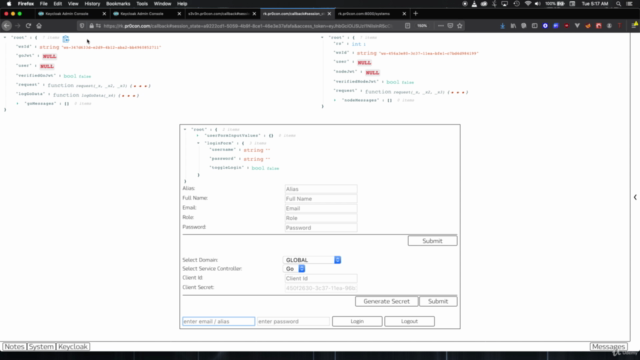
Task: Open the MetaMask fox extension icon
Action: coord(588,26)
